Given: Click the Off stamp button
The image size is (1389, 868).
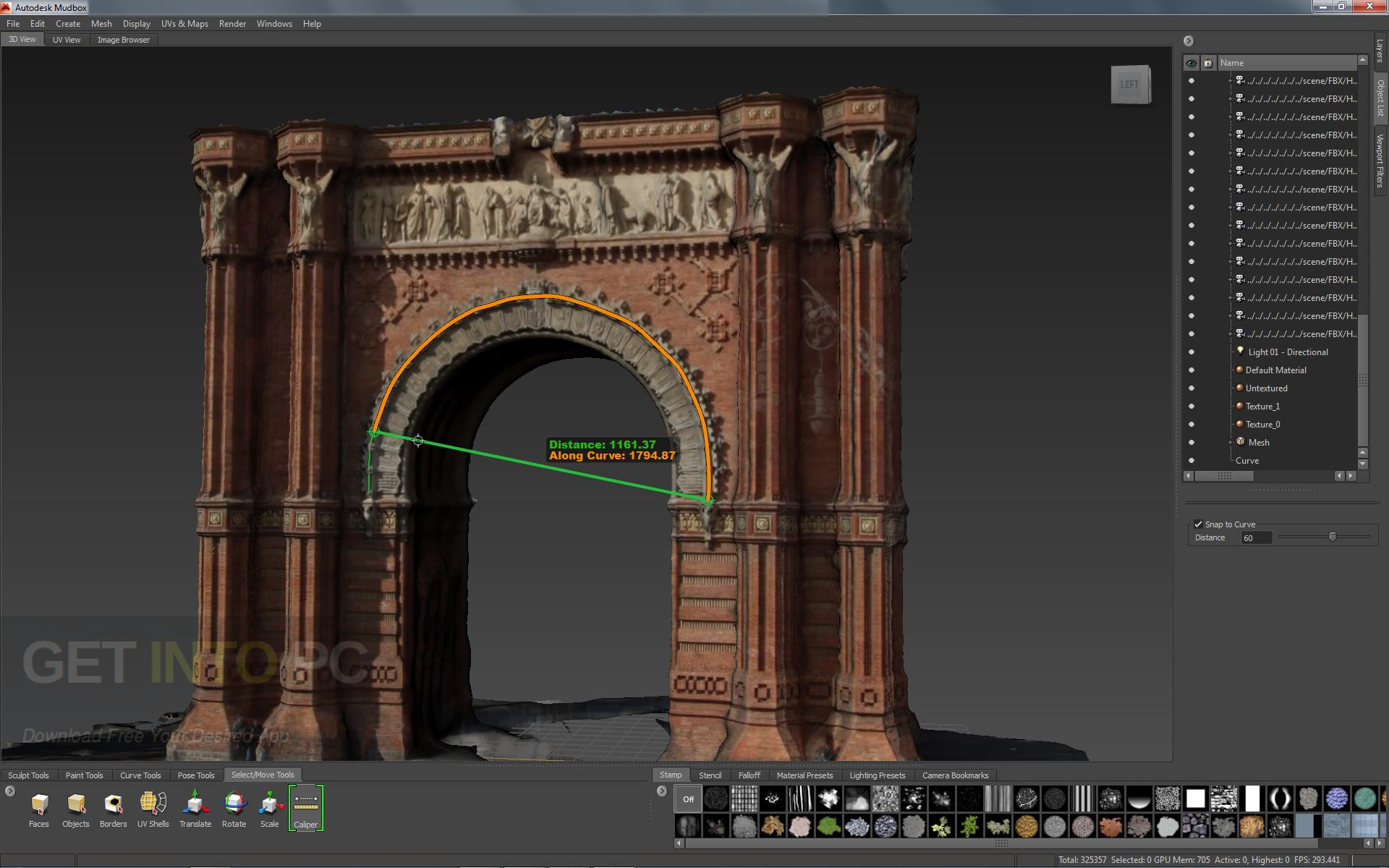Looking at the screenshot, I should [x=688, y=799].
